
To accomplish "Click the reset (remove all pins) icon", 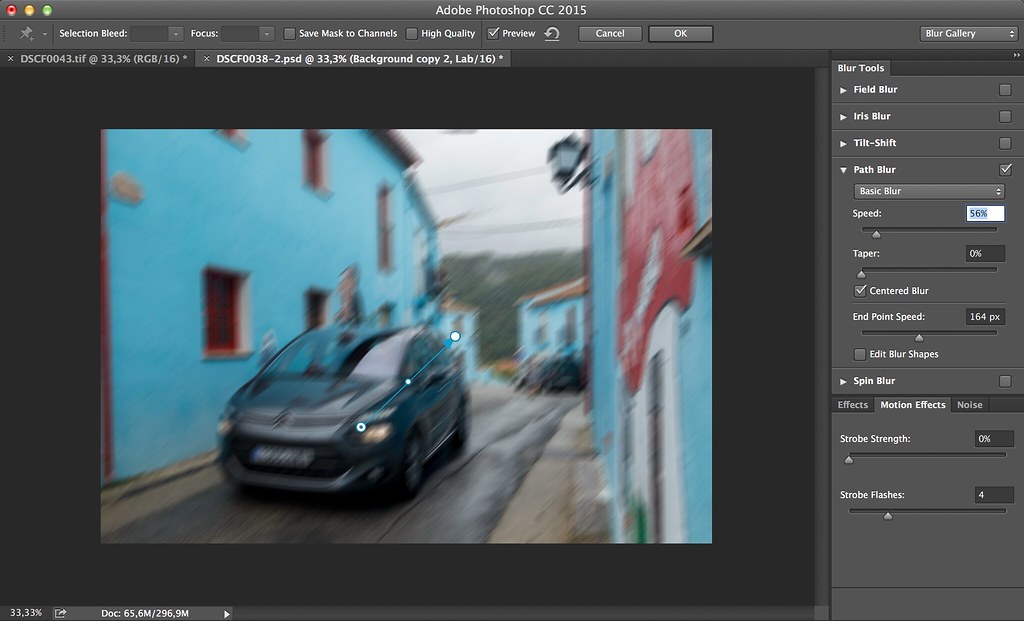I will click(x=552, y=33).
